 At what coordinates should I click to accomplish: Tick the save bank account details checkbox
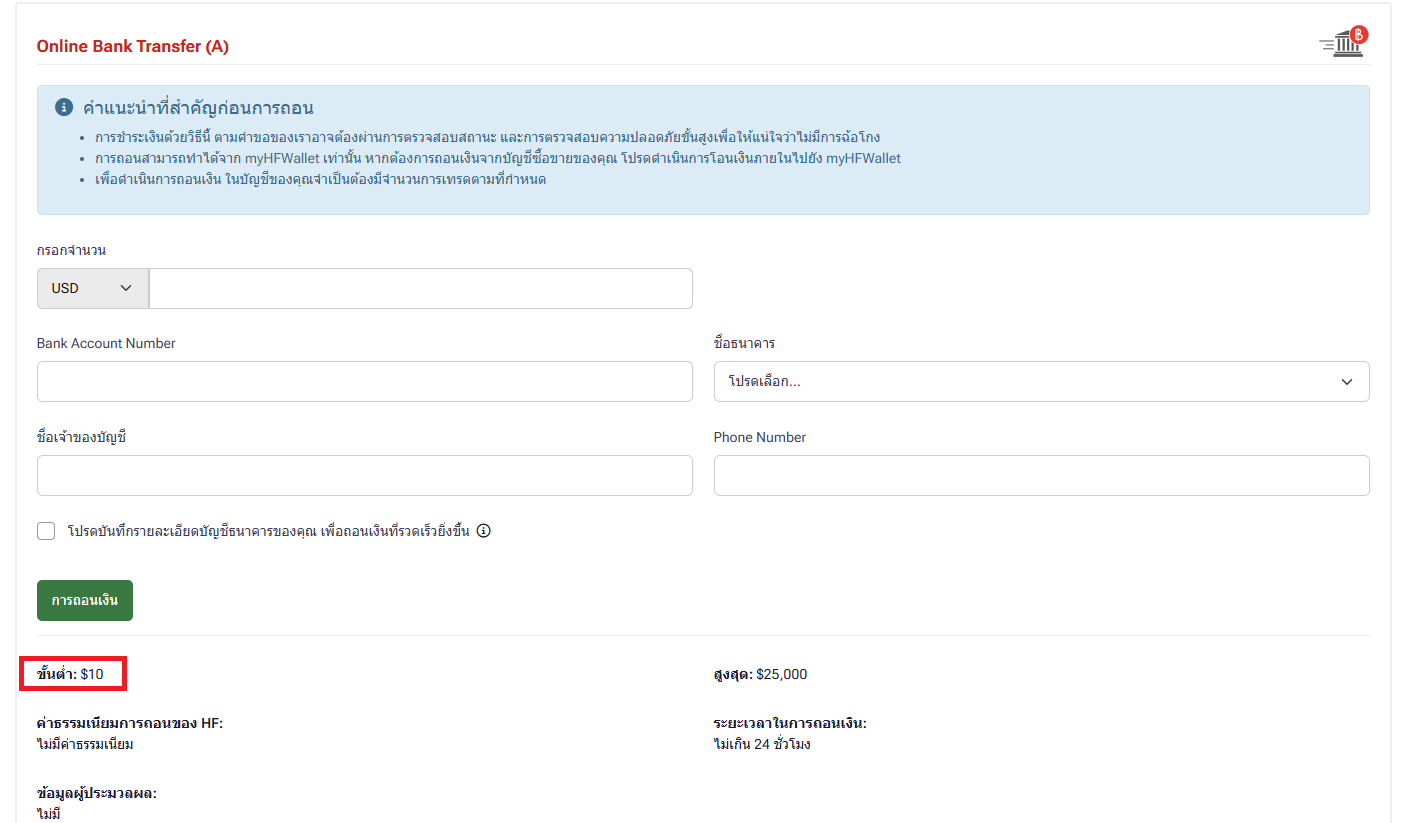tap(46, 531)
